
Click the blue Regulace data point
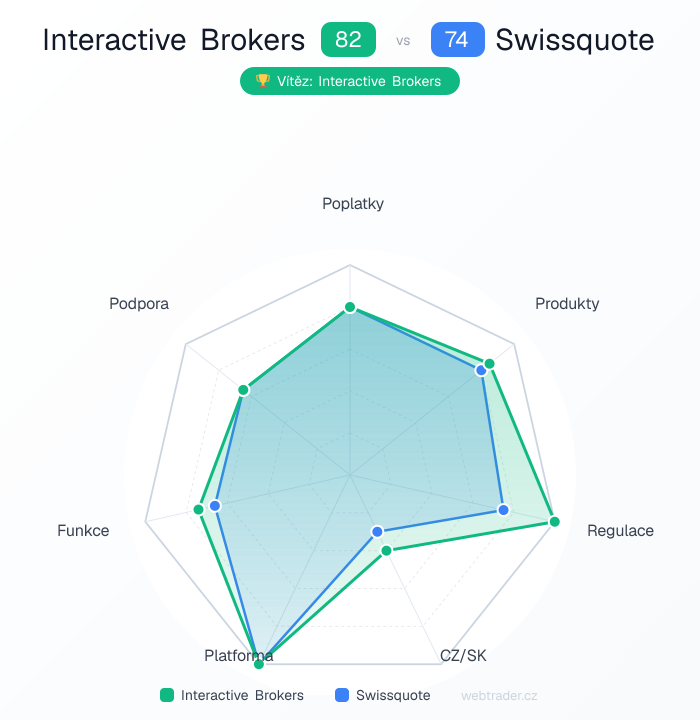tap(503, 510)
